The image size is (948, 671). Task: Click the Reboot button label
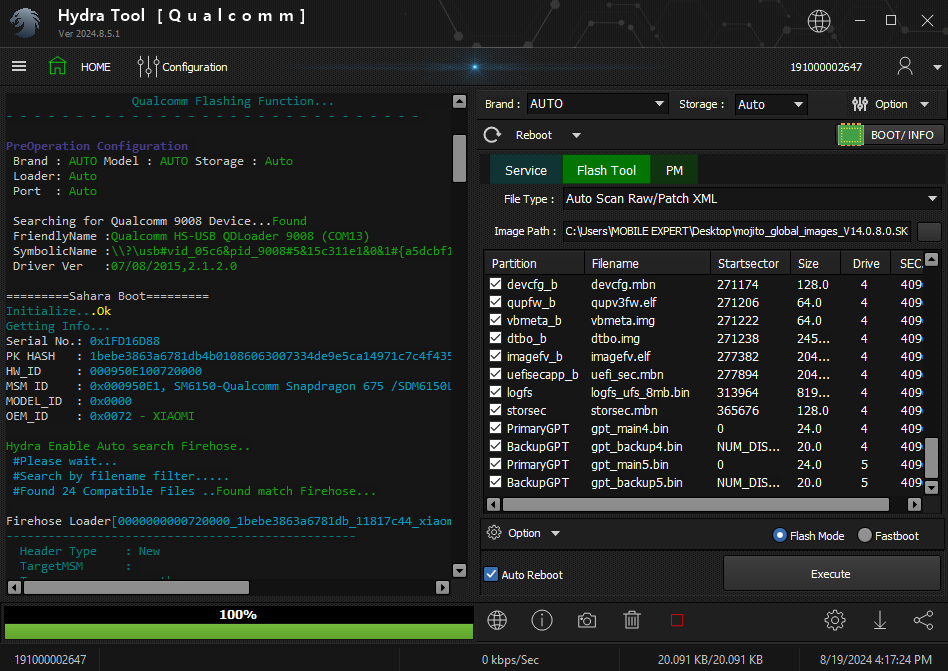[x=533, y=135]
